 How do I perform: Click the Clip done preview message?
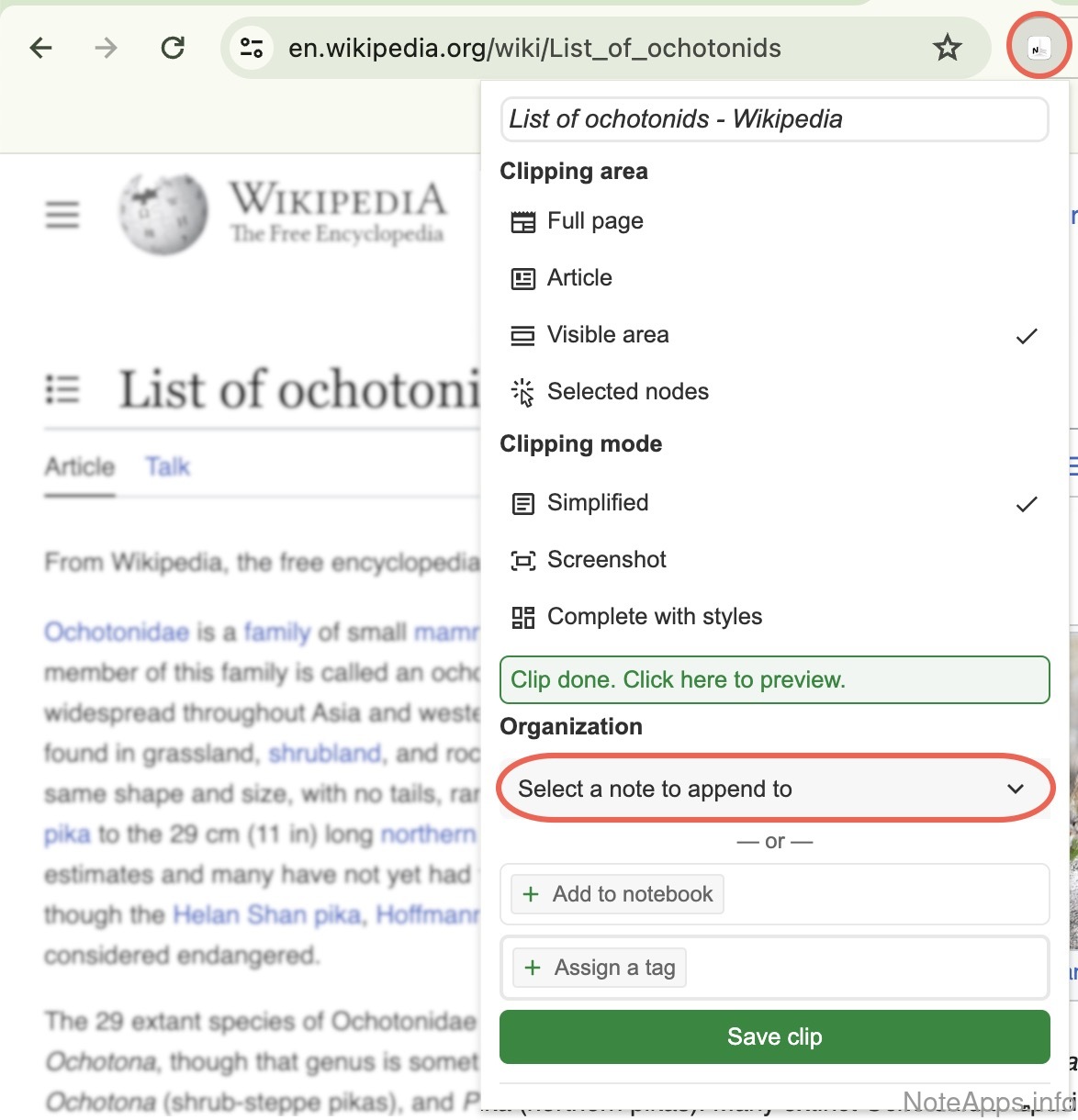pos(773,680)
